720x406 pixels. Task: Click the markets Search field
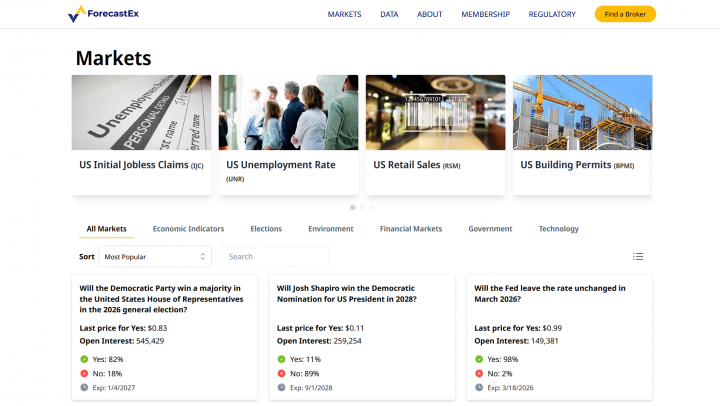(x=275, y=257)
